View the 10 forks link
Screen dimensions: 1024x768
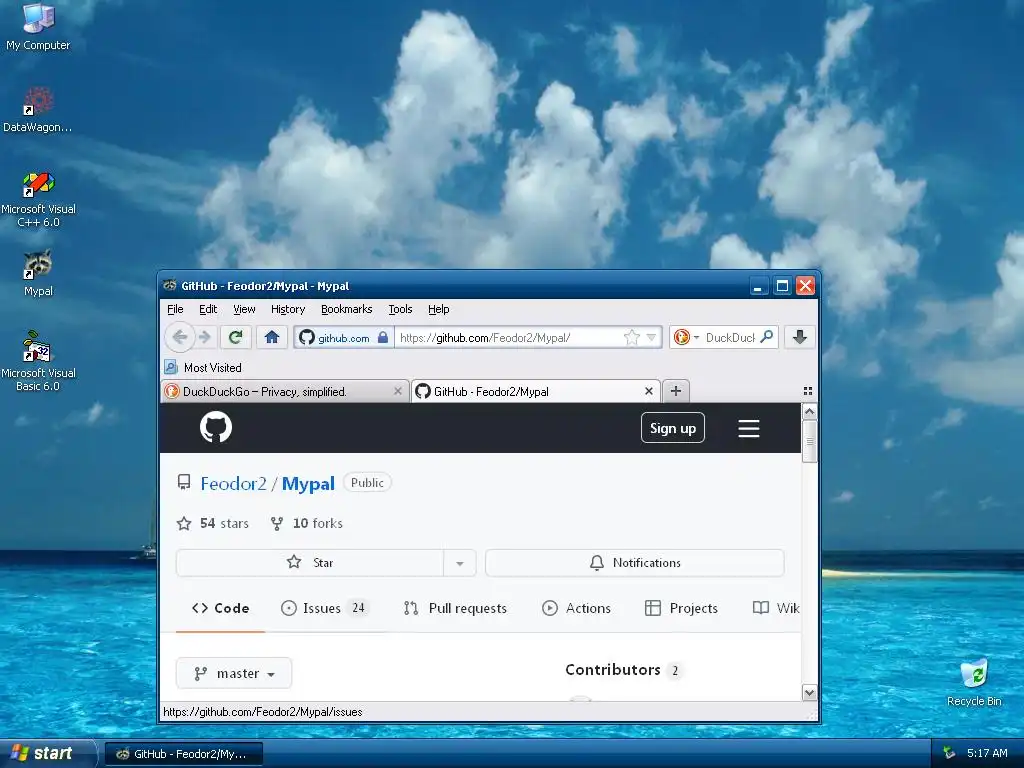click(306, 523)
